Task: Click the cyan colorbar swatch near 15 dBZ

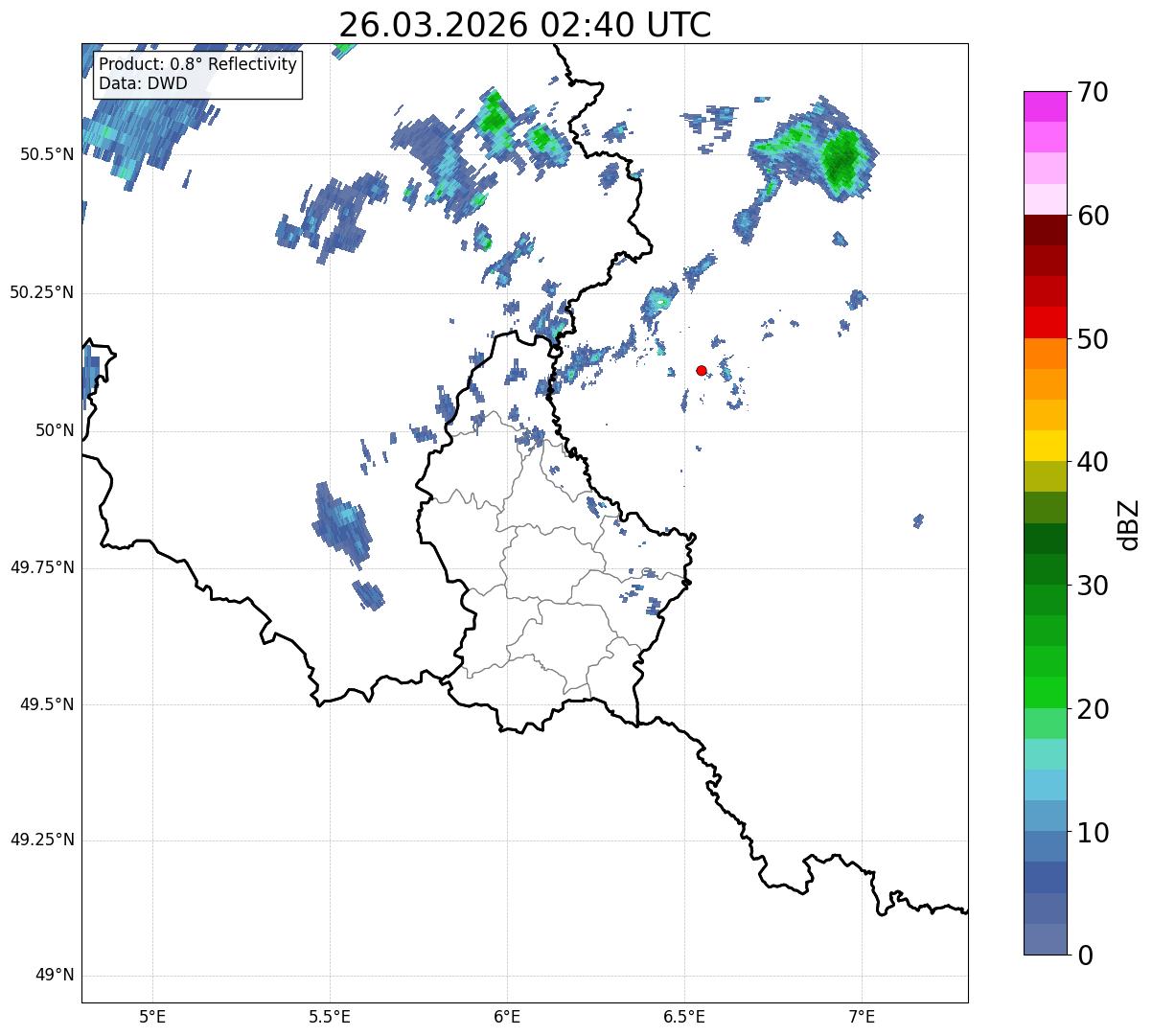Action: point(1046,785)
